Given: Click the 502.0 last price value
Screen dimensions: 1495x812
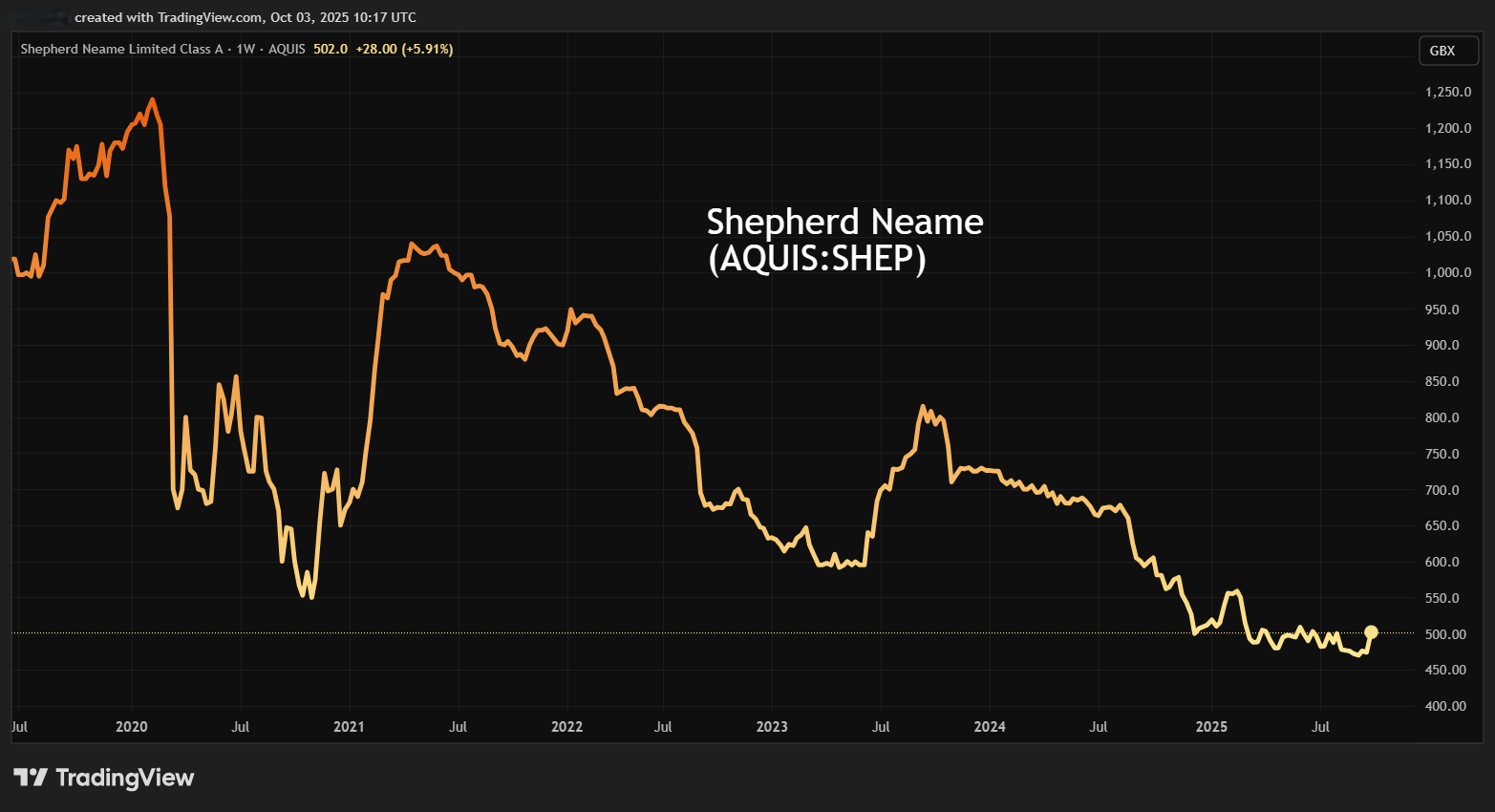Looking at the screenshot, I should tap(331, 49).
